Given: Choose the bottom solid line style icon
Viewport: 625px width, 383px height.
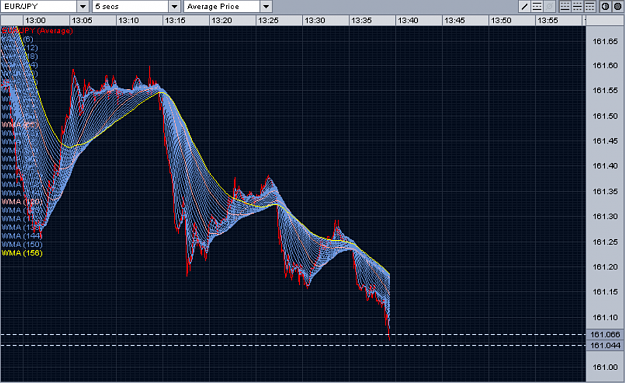Looking at the screenshot, I should (565, 6).
